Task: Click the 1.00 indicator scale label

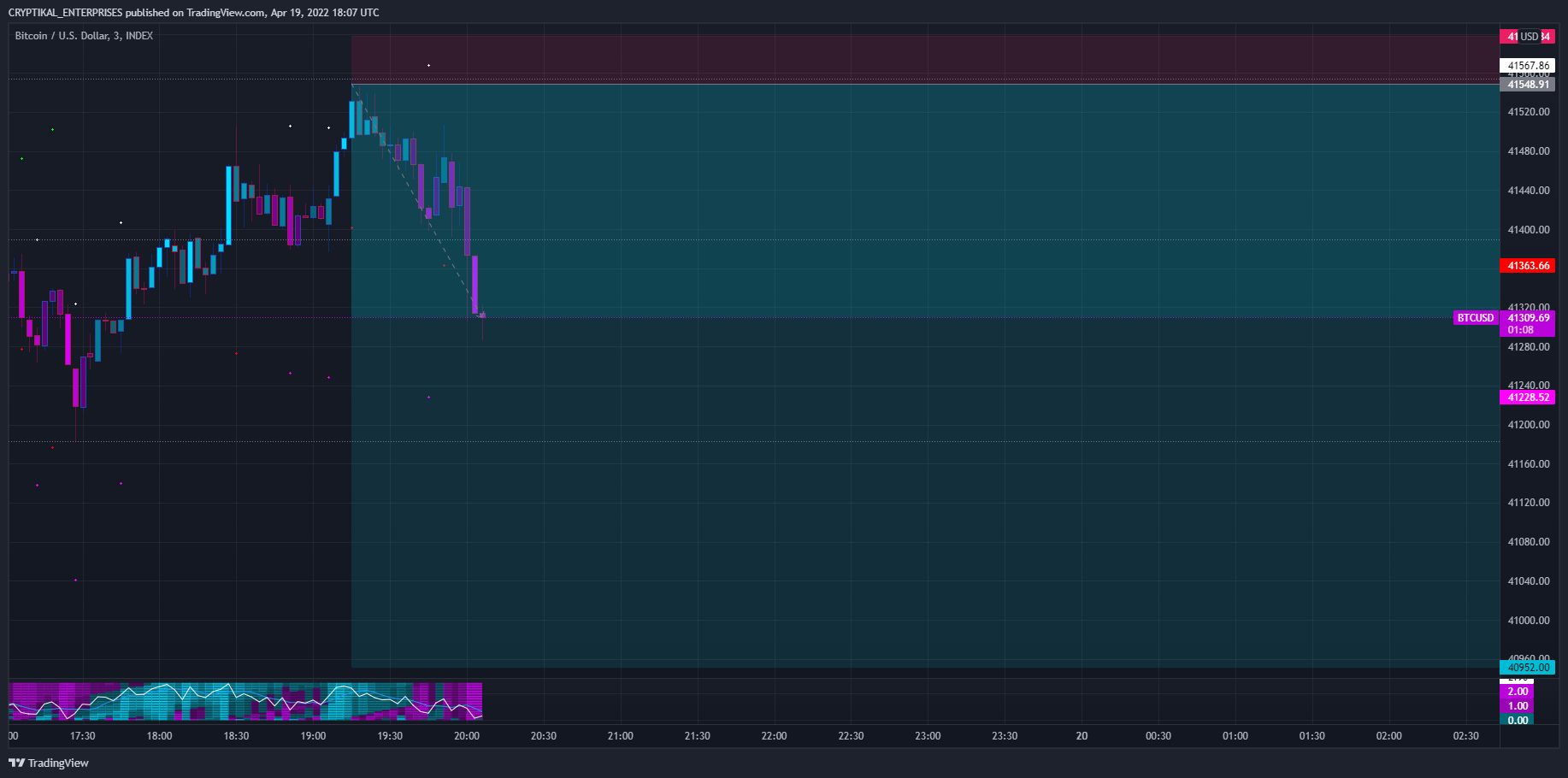Action: (1518, 706)
